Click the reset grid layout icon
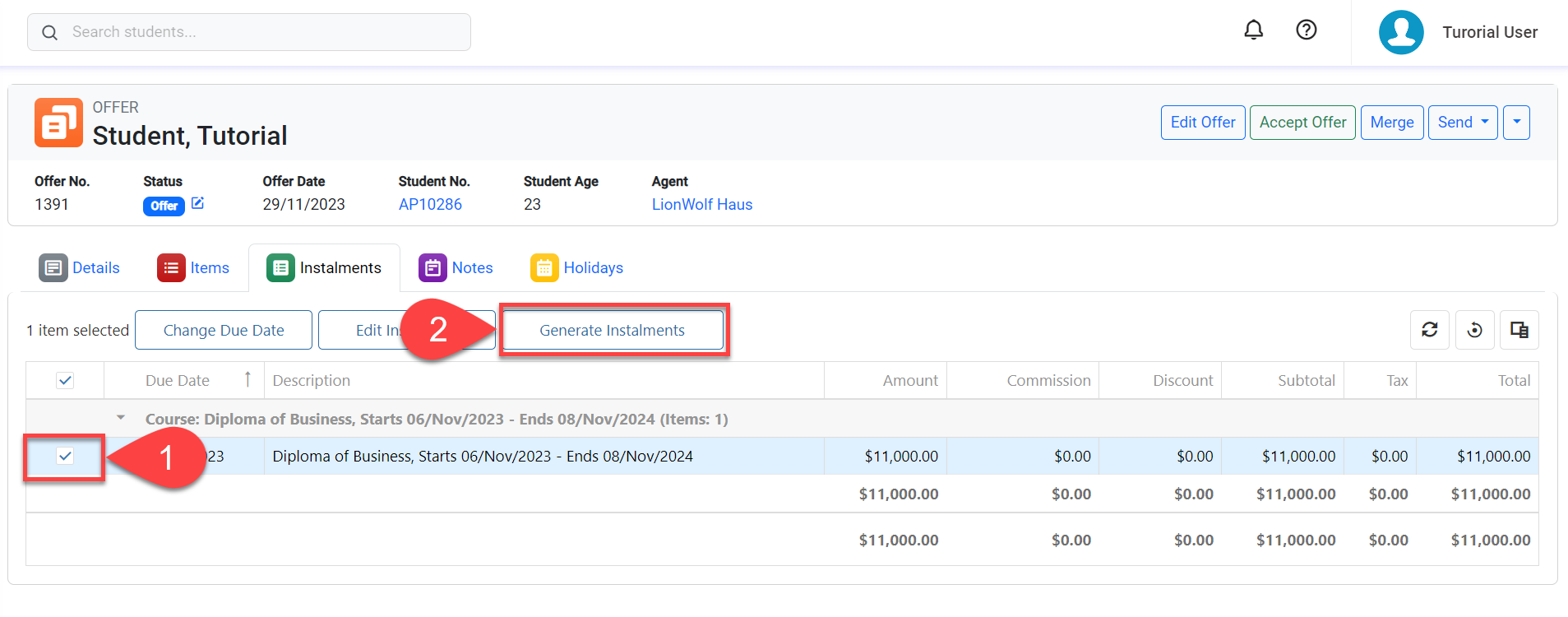Image resolution: width=1568 pixels, height=617 pixels. coord(1474,330)
